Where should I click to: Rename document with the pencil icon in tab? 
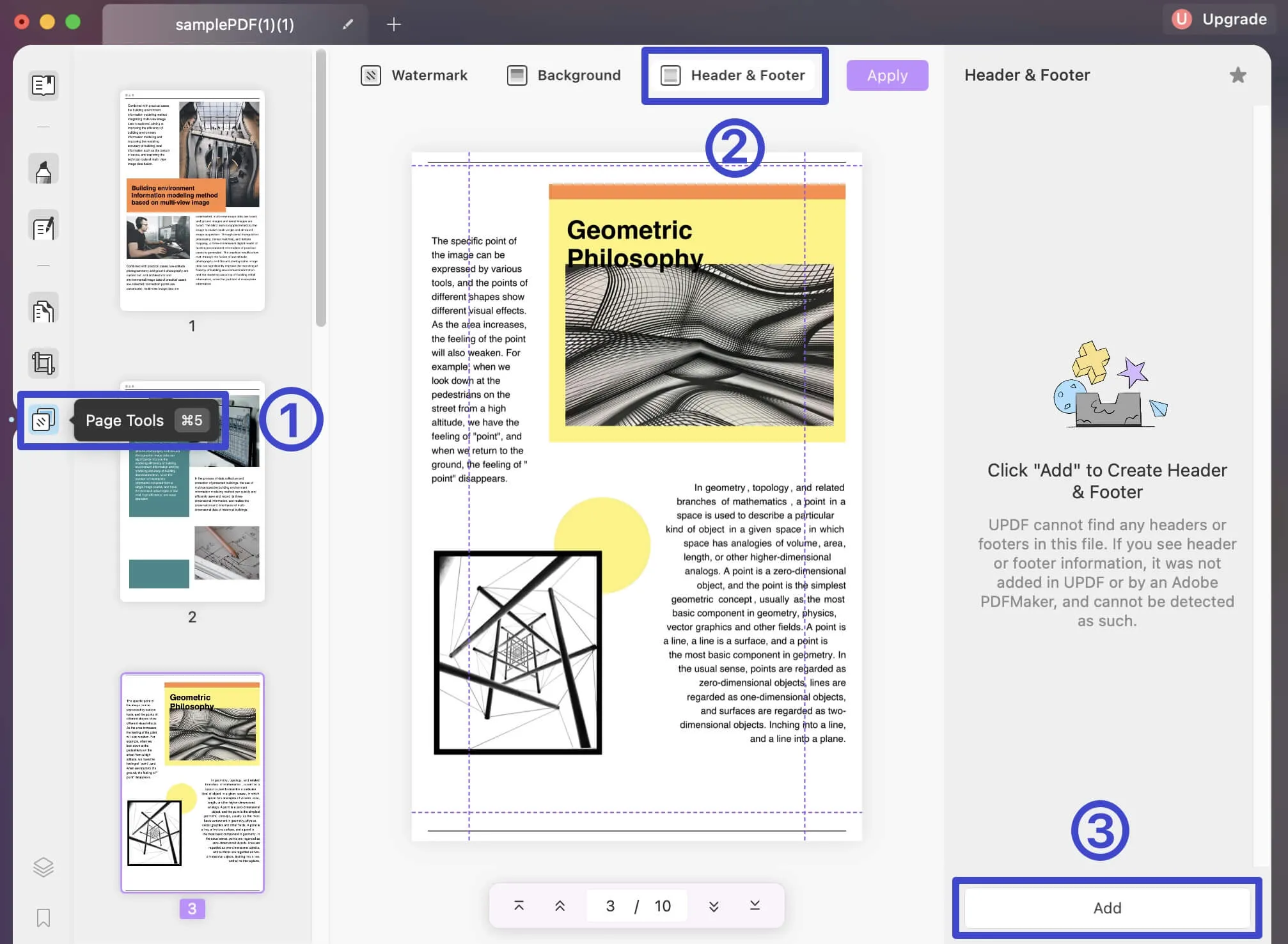tap(347, 24)
